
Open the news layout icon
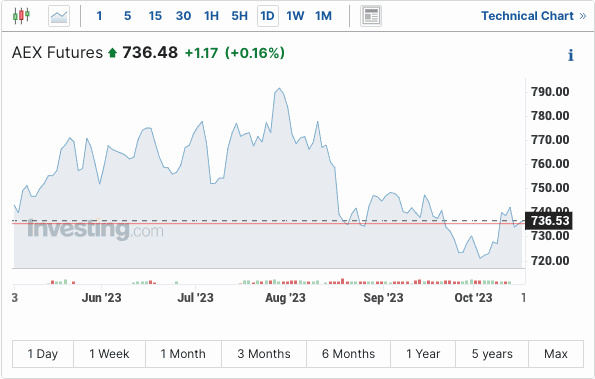[x=371, y=16]
